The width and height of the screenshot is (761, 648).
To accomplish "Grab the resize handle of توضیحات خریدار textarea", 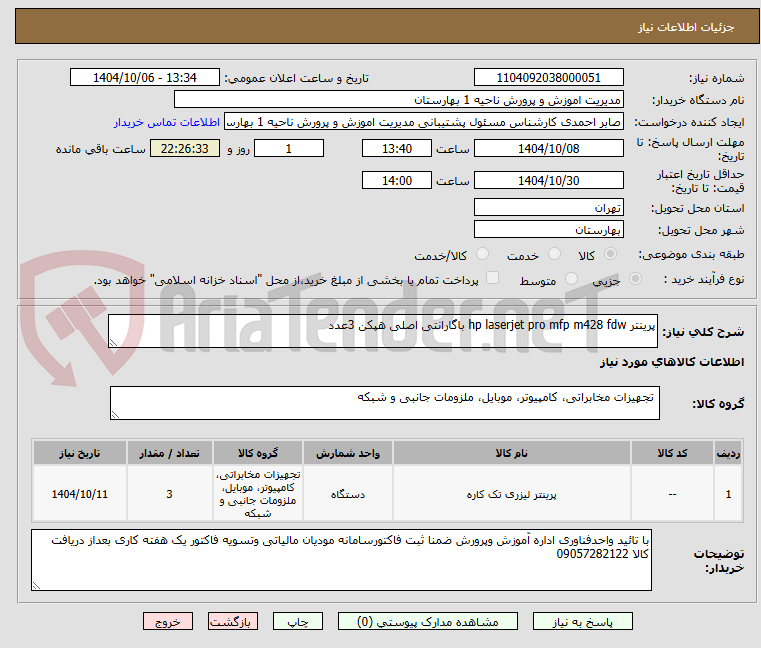I will coord(36,585).
